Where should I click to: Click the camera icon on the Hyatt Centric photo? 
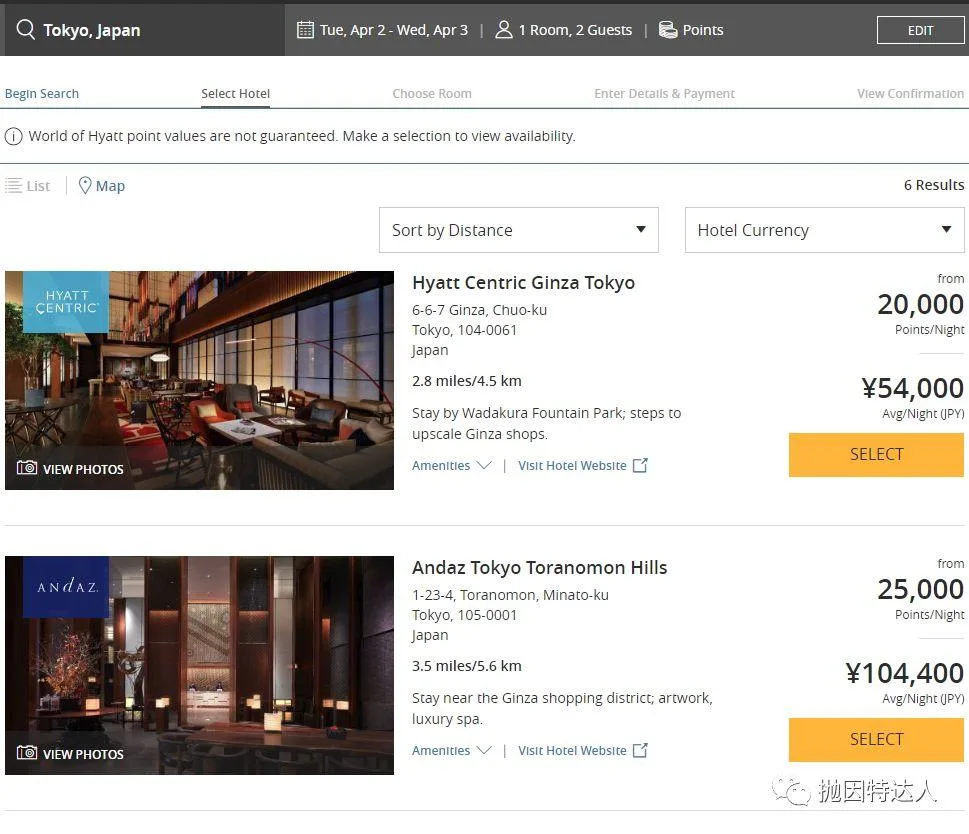[27, 468]
